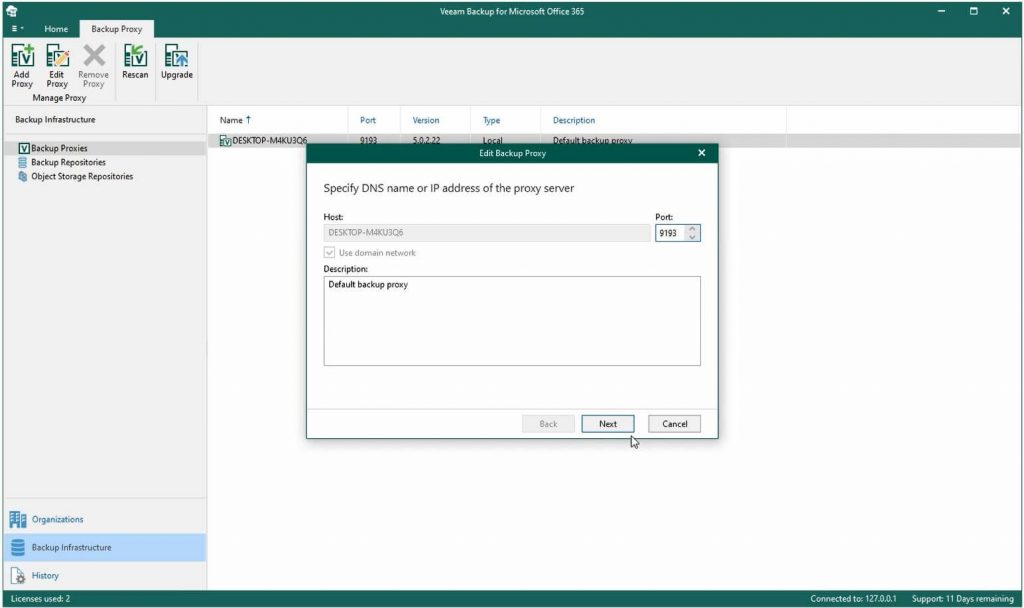Click the Host field in the dialog
The width and height of the screenshot is (1024, 608).
tap(487, 232)
